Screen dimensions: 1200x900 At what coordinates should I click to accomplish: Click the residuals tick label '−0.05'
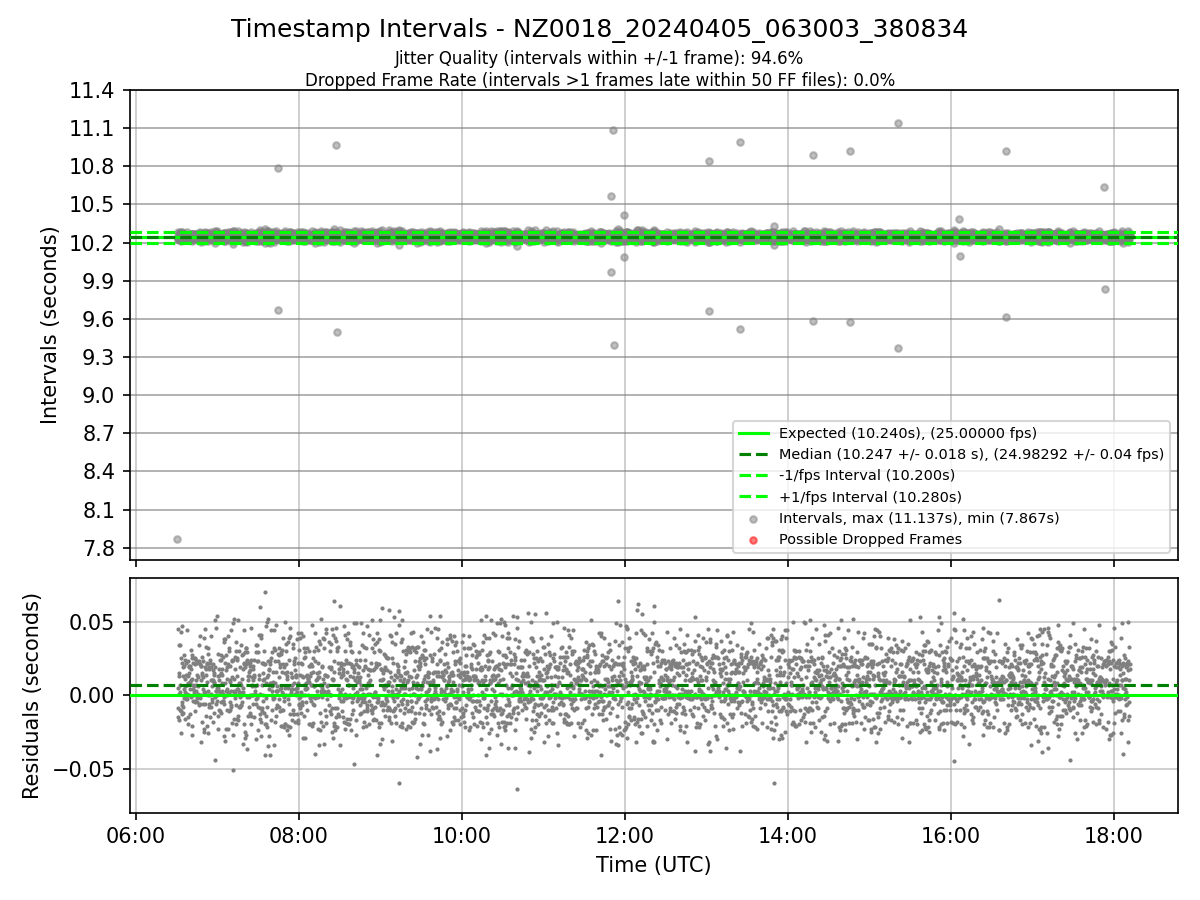tap(86, 769)
